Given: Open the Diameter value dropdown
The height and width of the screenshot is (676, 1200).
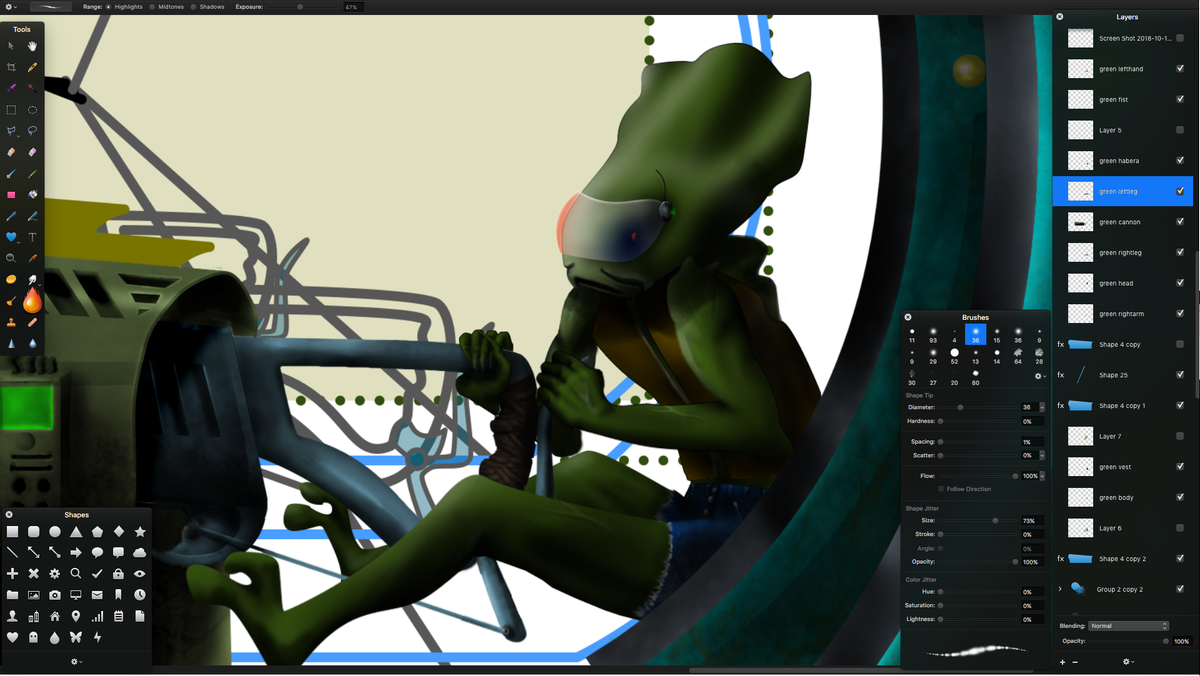Looking at the screenshot, I should pos(1043,407).
